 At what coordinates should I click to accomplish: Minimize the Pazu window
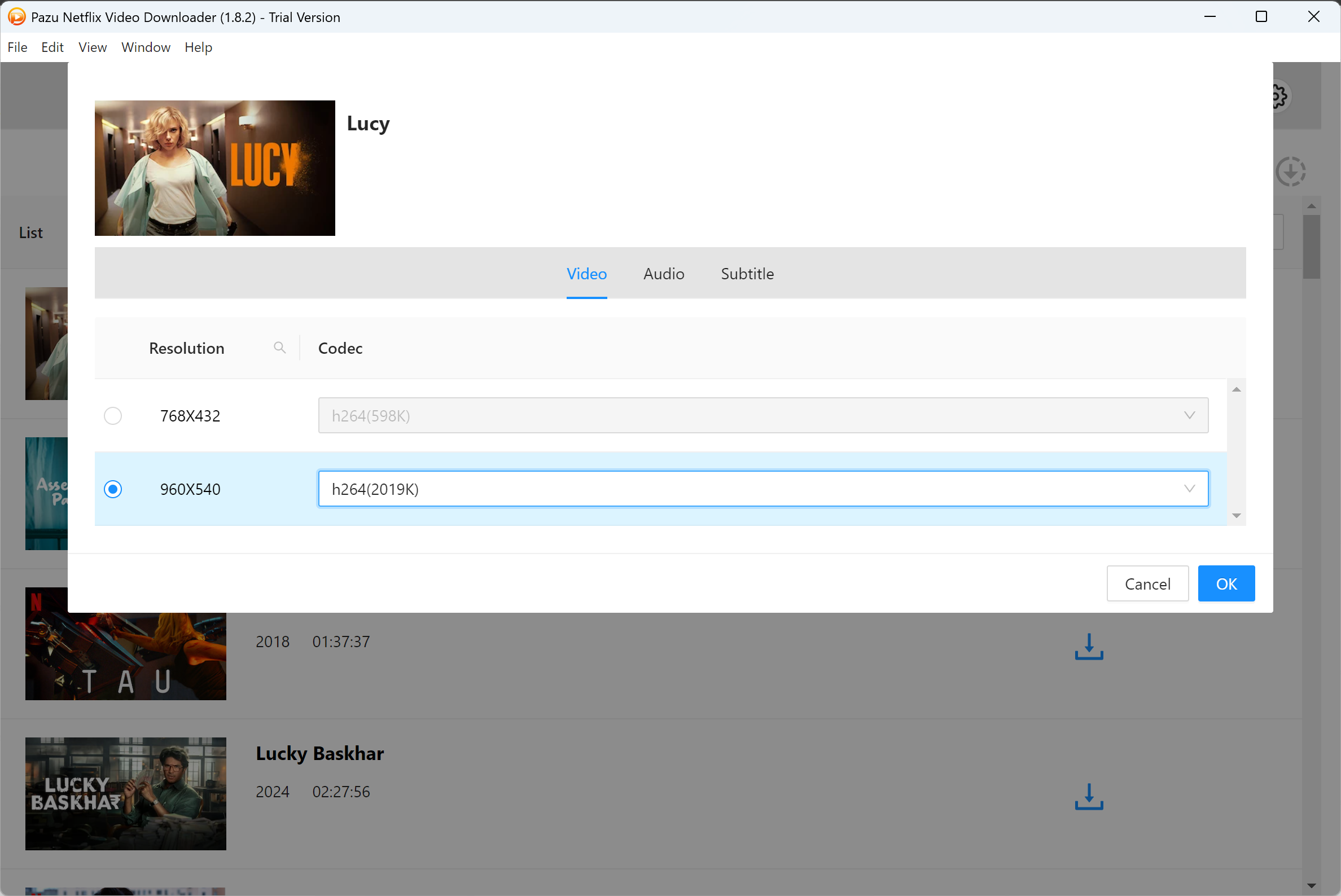tap(1209, 16)
